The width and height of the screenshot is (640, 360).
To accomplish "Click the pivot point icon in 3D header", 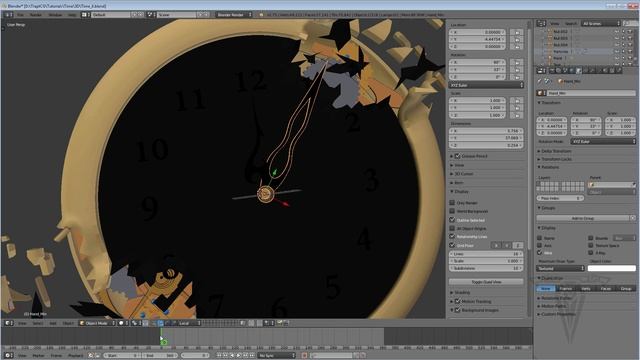I will click(x=136, y=323).
